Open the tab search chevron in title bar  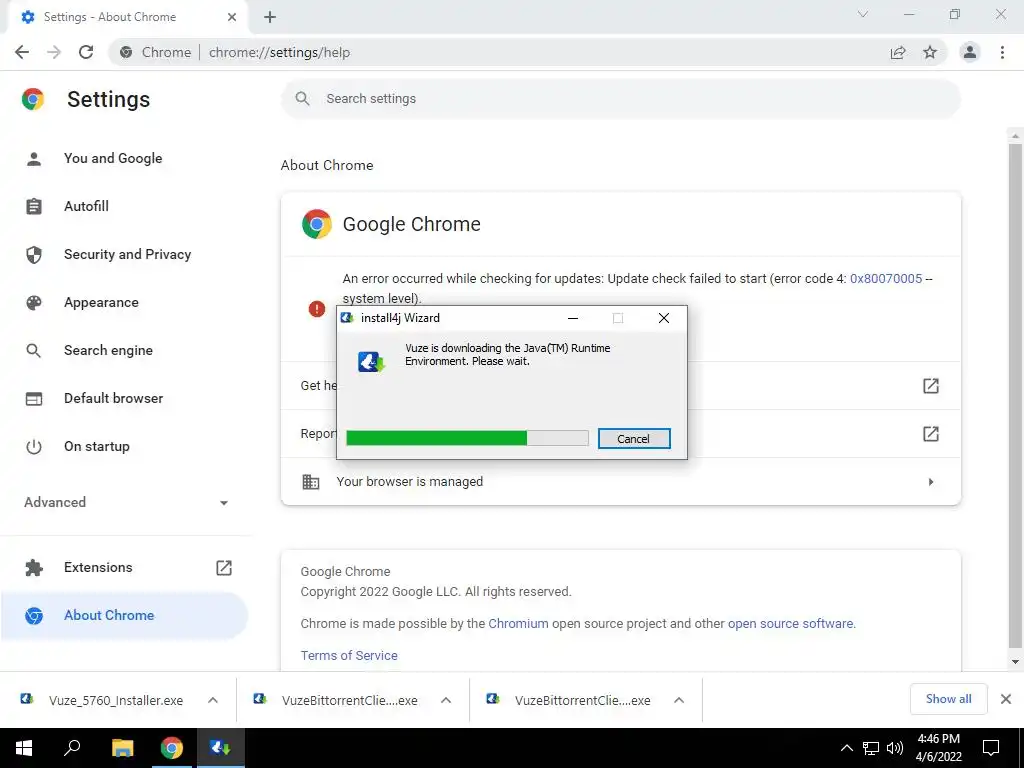863,14
